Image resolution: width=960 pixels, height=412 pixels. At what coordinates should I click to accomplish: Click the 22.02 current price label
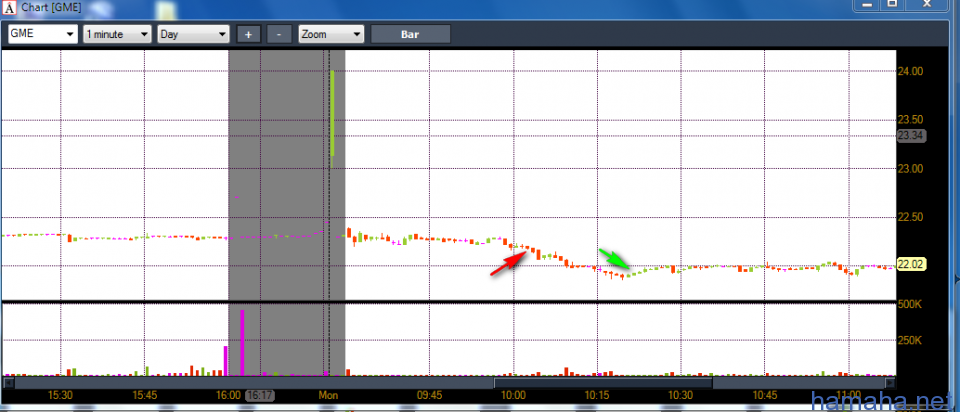click(911, 264)
